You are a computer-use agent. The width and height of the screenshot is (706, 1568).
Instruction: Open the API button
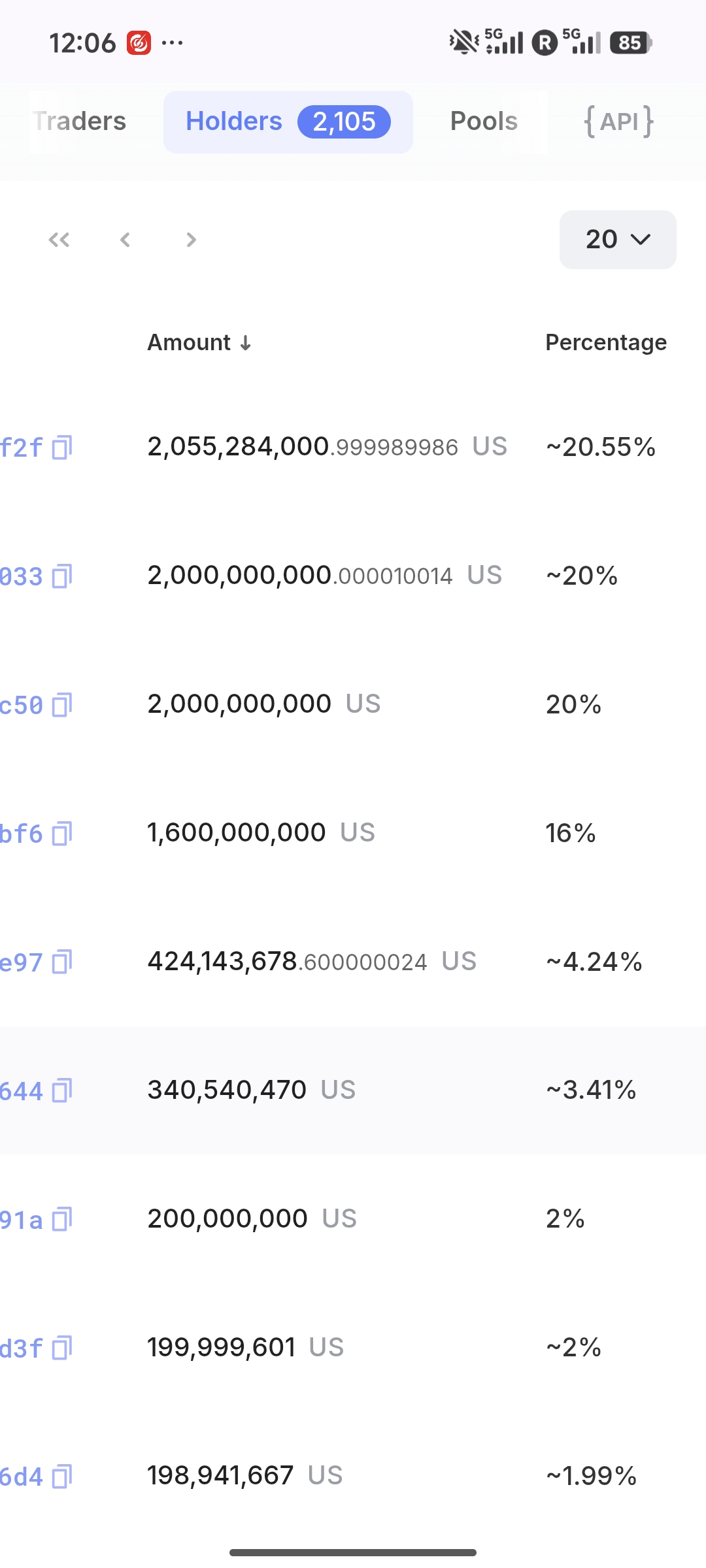618,122
